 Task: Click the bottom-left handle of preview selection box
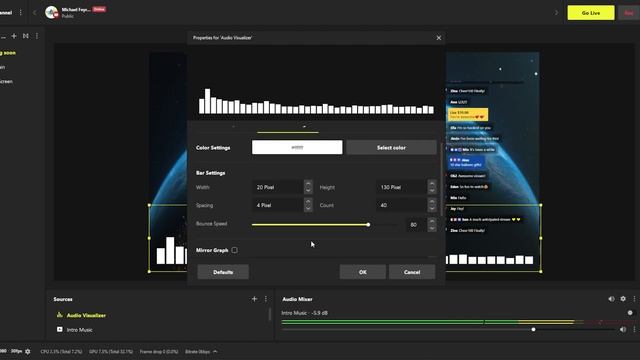149,271
